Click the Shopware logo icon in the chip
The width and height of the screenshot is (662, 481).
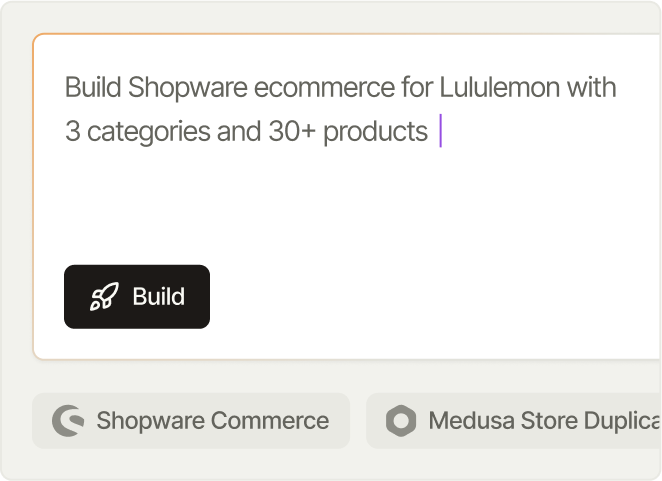tap(68, 421)
